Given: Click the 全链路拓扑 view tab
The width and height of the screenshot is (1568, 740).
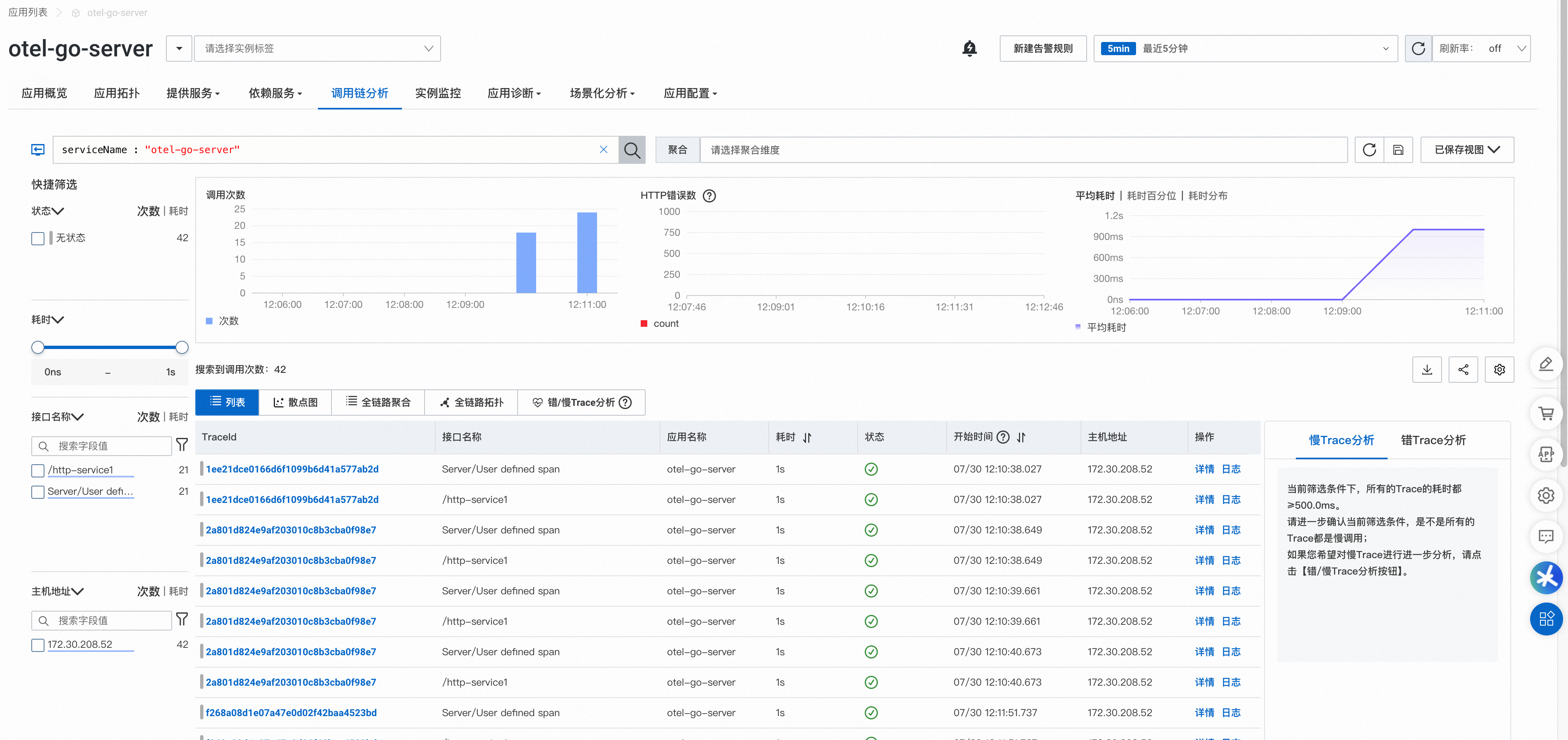Looking at the screenshot, I should [x=471, y=402].
